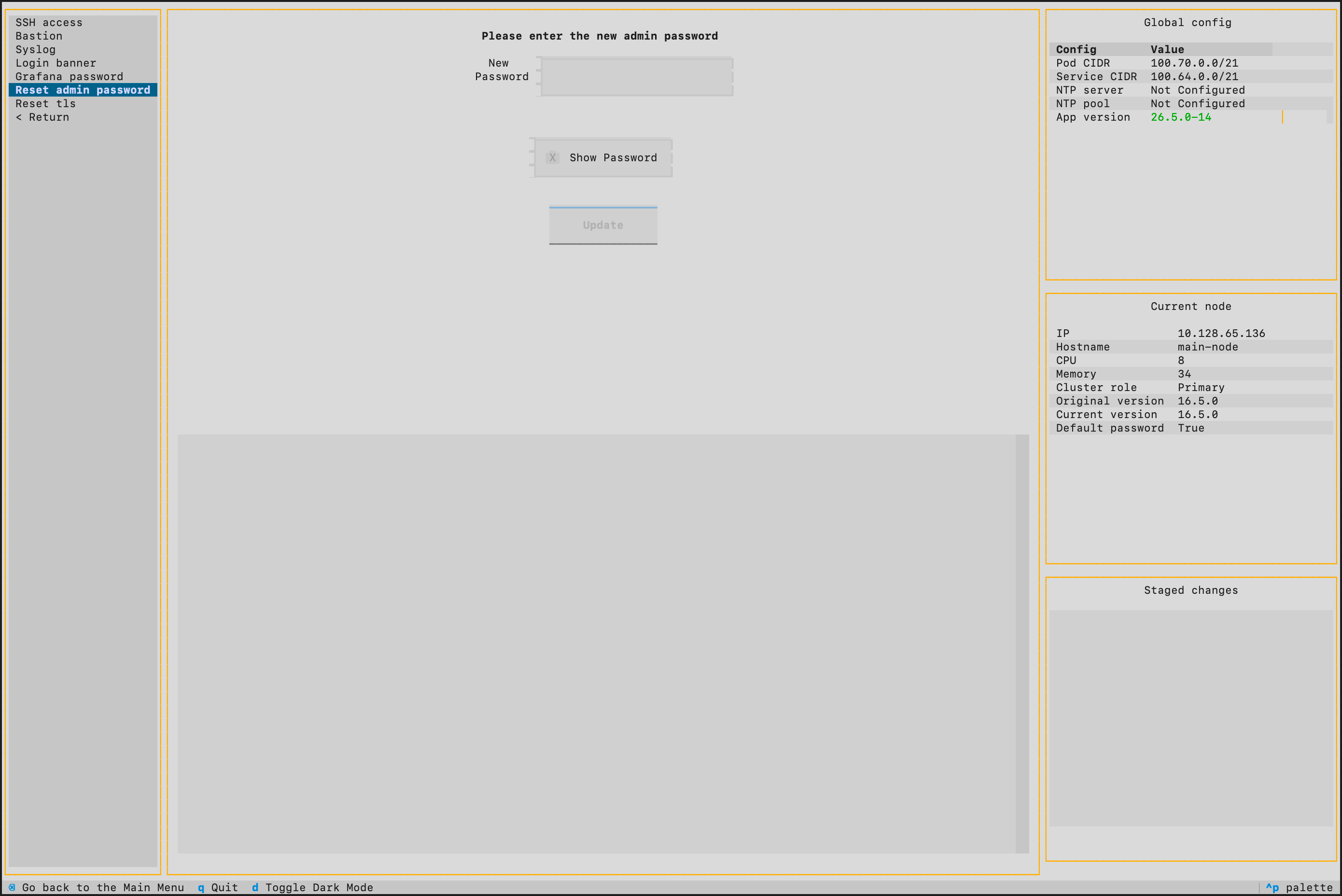The width and height of the screenshot is (1342, 896).
Task: Click the q Quit footer shortcut
Action: click(x=218, y=887)
